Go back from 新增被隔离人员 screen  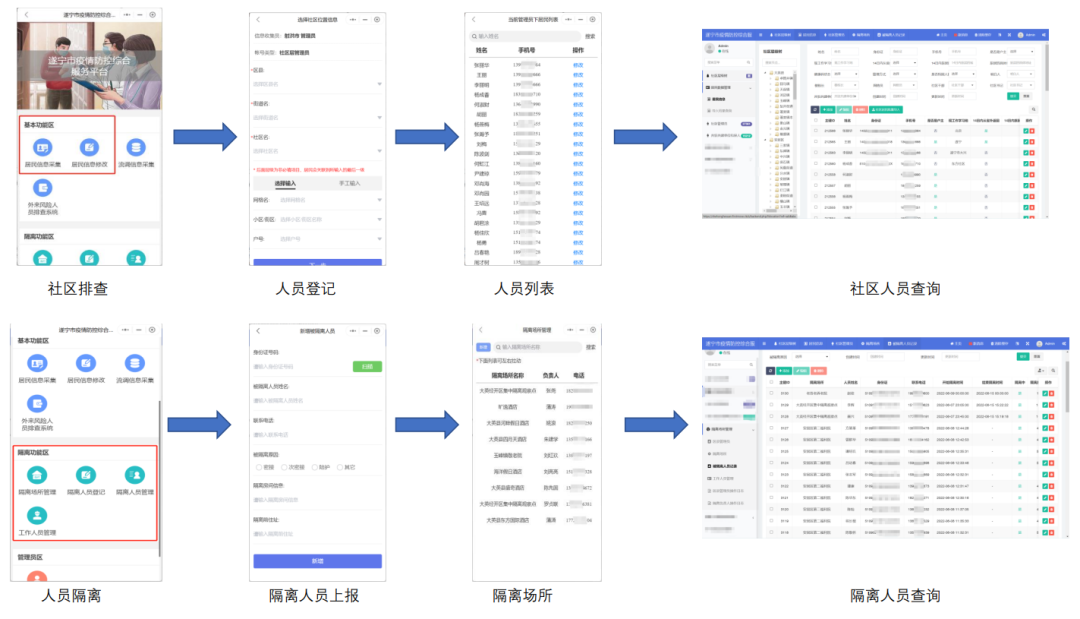click(258, 330)
